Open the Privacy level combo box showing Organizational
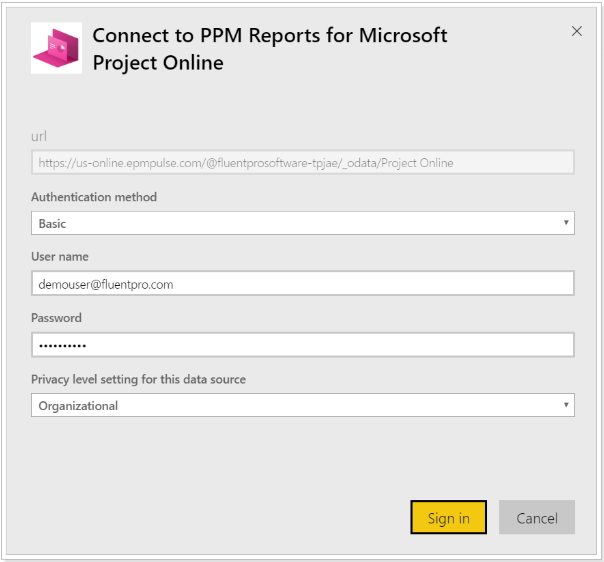Screen dimensions: 604x562 (x=303, y=405)
